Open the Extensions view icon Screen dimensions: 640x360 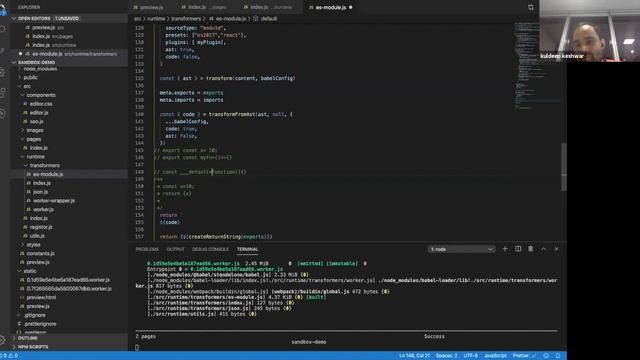(x=2, y=93)
